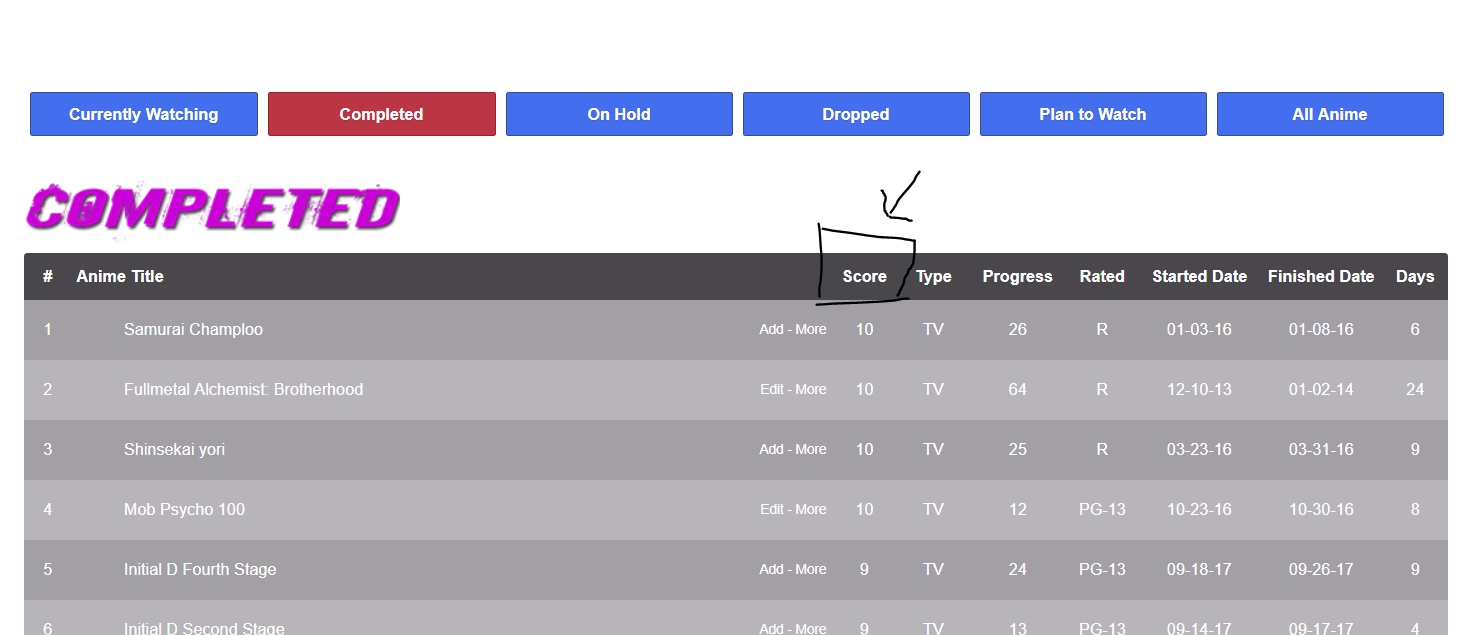
Task: Click TV type in Fullmetal Alchemist row
Action: click(934, 389)
